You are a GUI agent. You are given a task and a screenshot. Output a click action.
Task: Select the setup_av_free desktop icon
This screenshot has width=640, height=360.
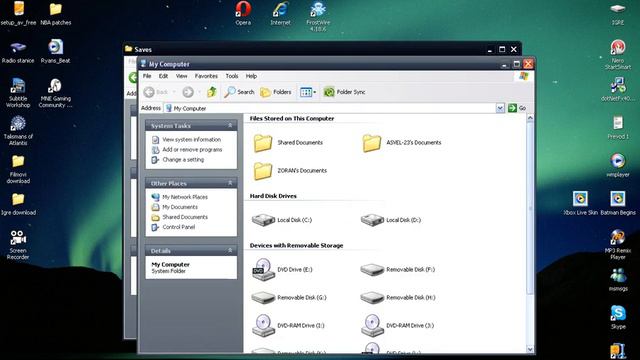point(18,13)
